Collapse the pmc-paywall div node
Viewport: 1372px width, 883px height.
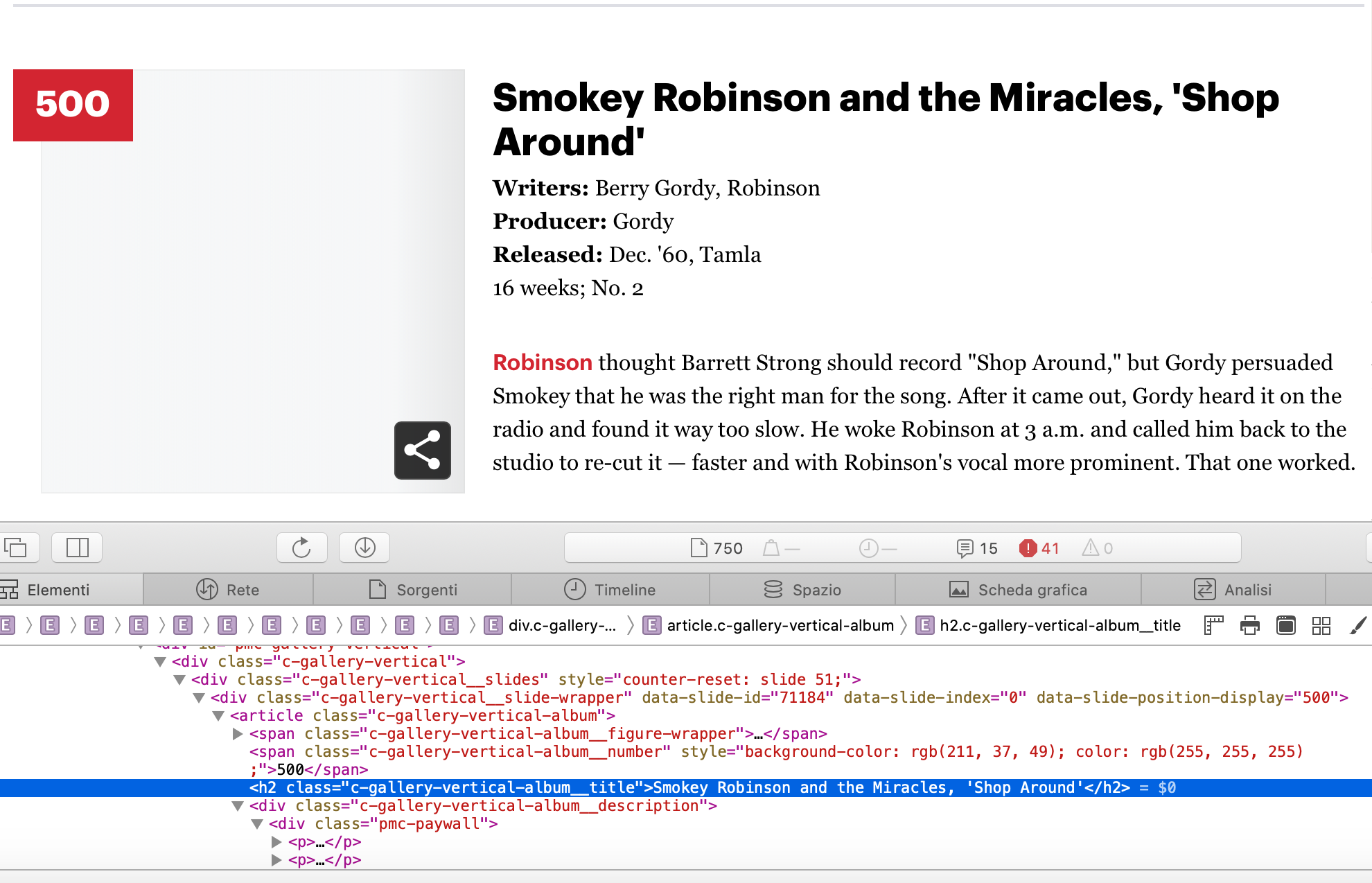coord(257,824)
